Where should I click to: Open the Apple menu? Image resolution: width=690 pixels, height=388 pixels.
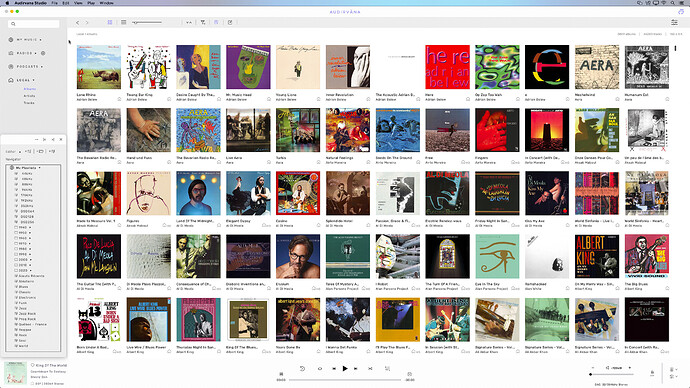(x=7, y=3)
